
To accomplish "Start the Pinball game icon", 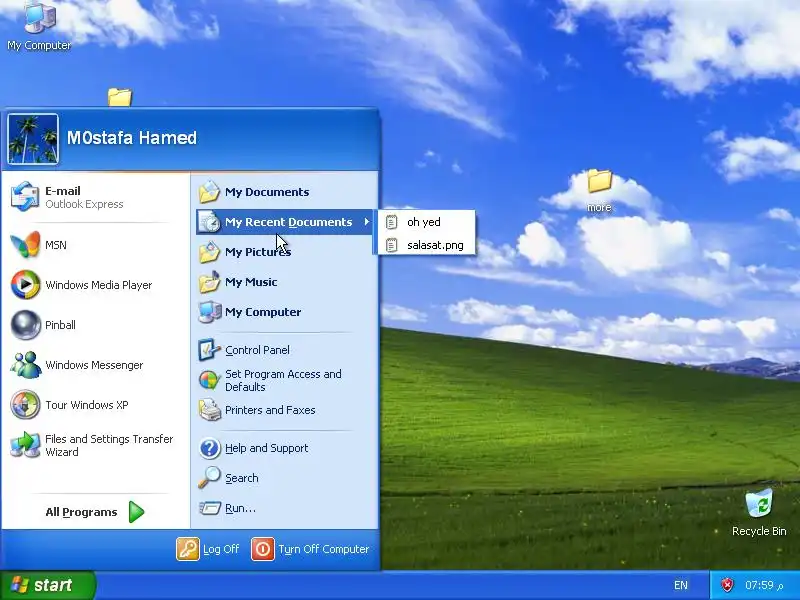I will [25, 324].
